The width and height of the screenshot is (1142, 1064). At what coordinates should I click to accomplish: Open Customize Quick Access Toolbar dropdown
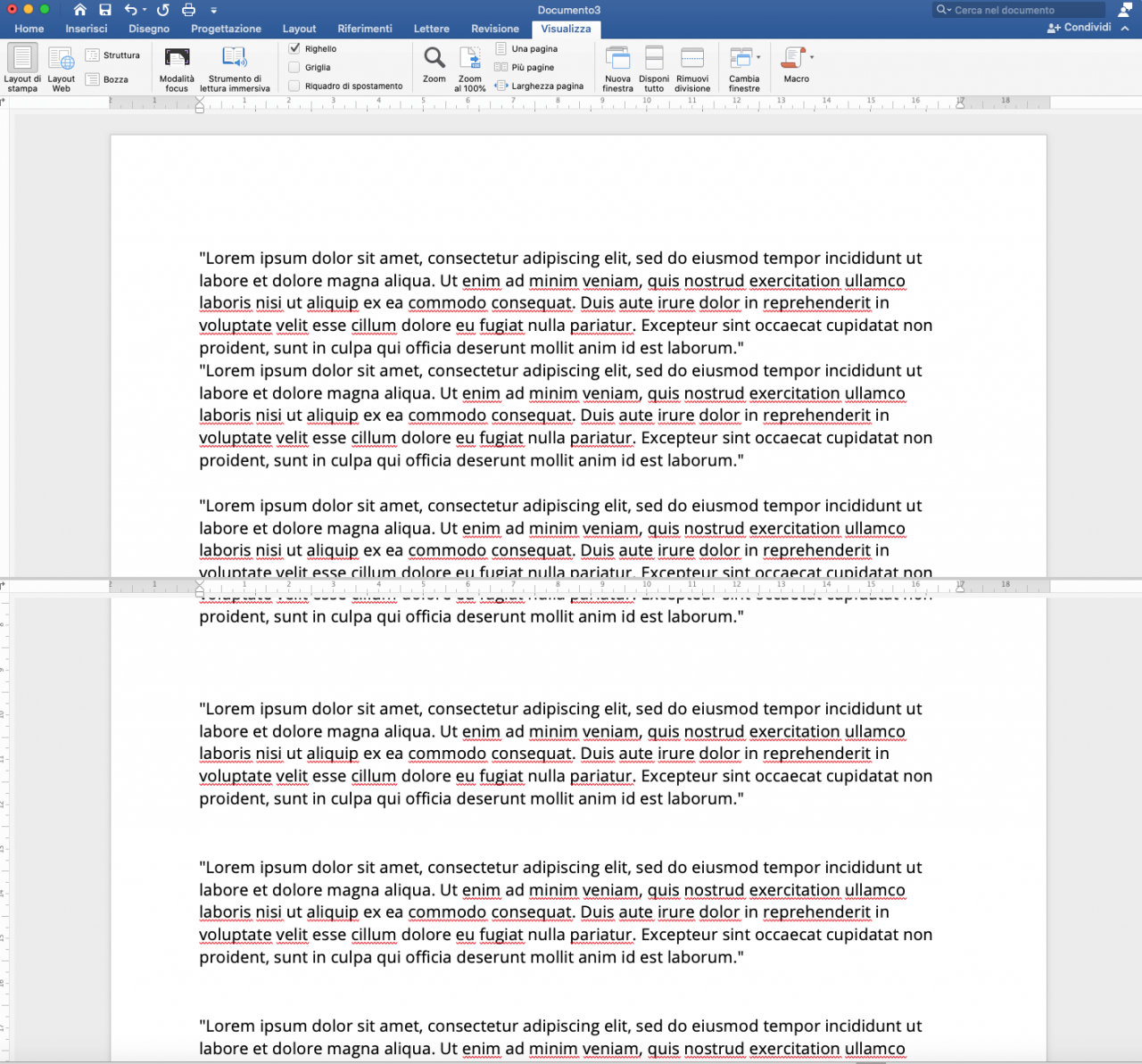click(x=213, y=11)
